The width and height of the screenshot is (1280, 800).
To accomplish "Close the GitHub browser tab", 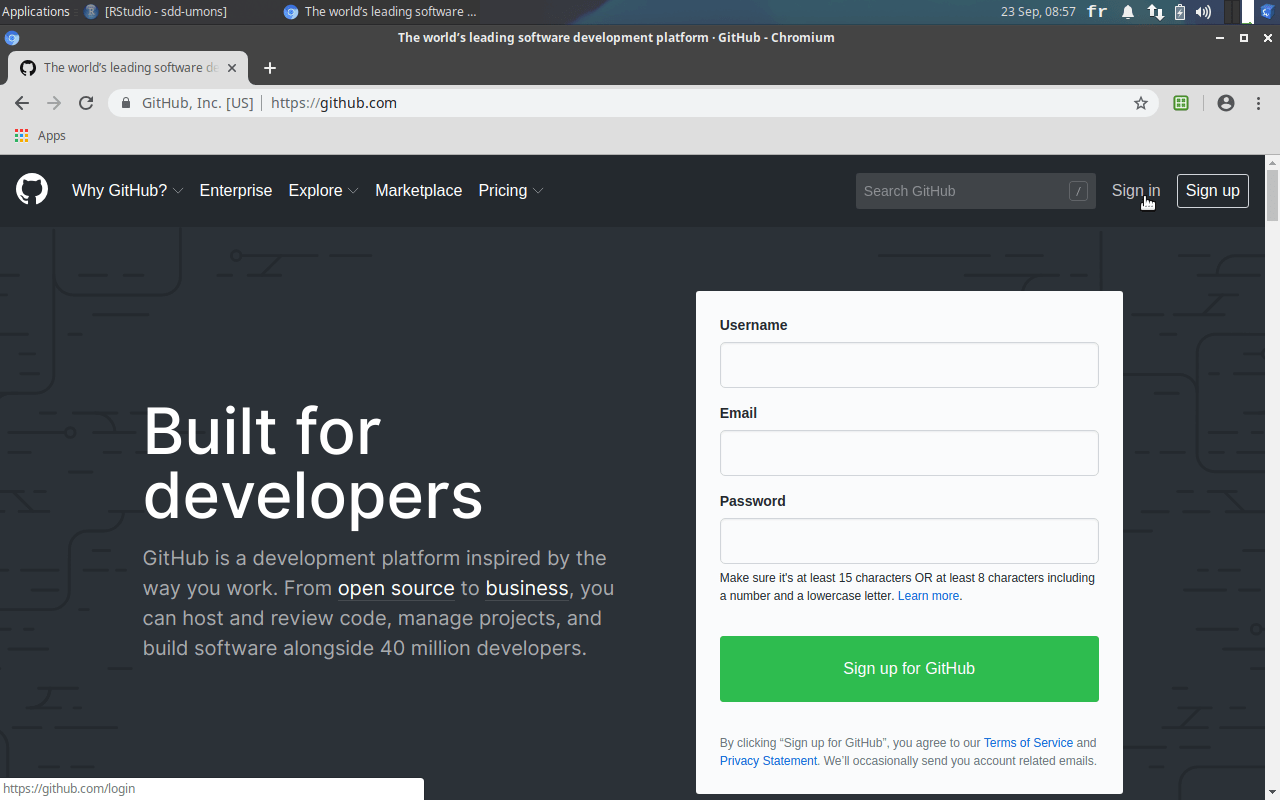I will click(233, 68).
